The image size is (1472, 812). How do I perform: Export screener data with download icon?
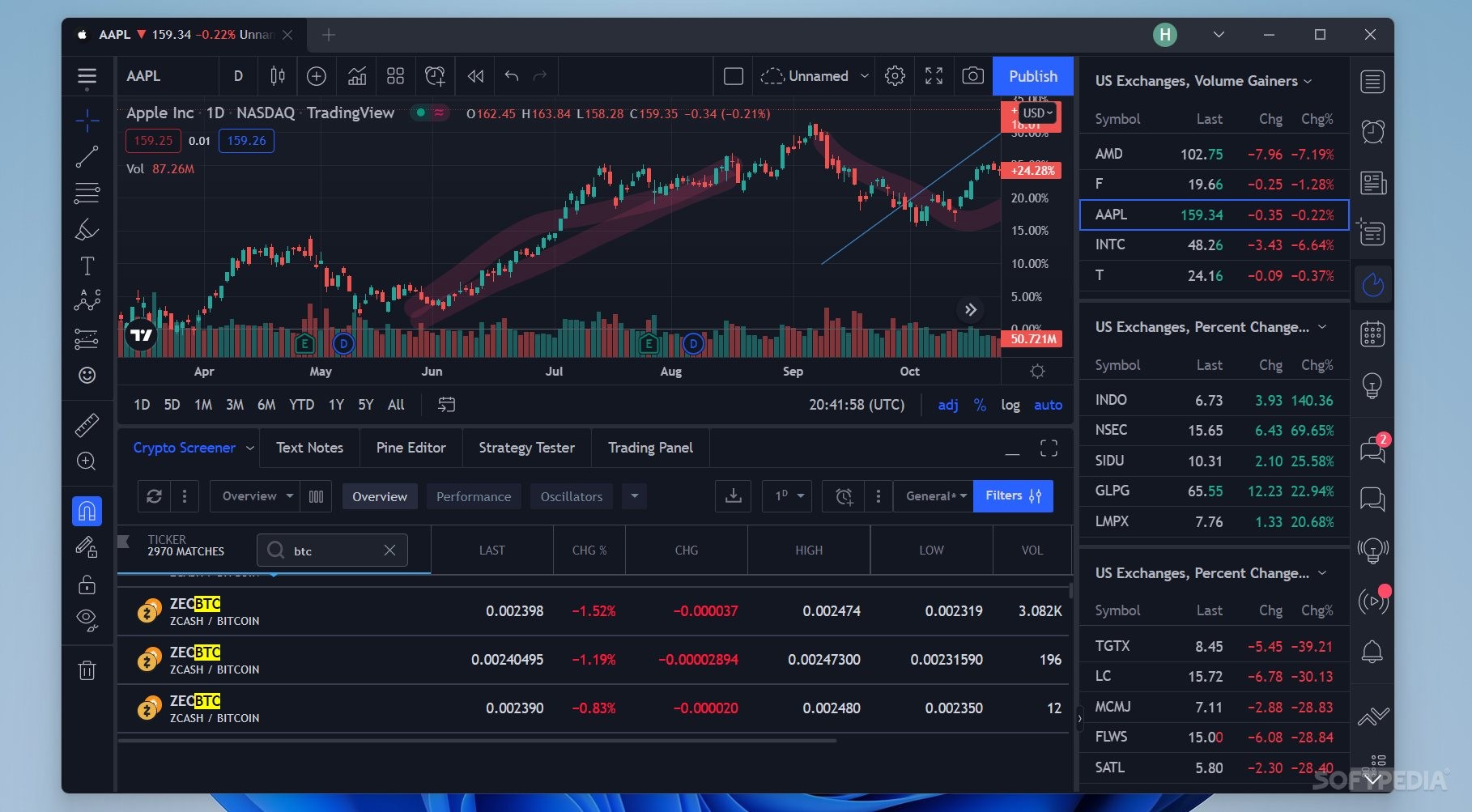pos(734,496)
